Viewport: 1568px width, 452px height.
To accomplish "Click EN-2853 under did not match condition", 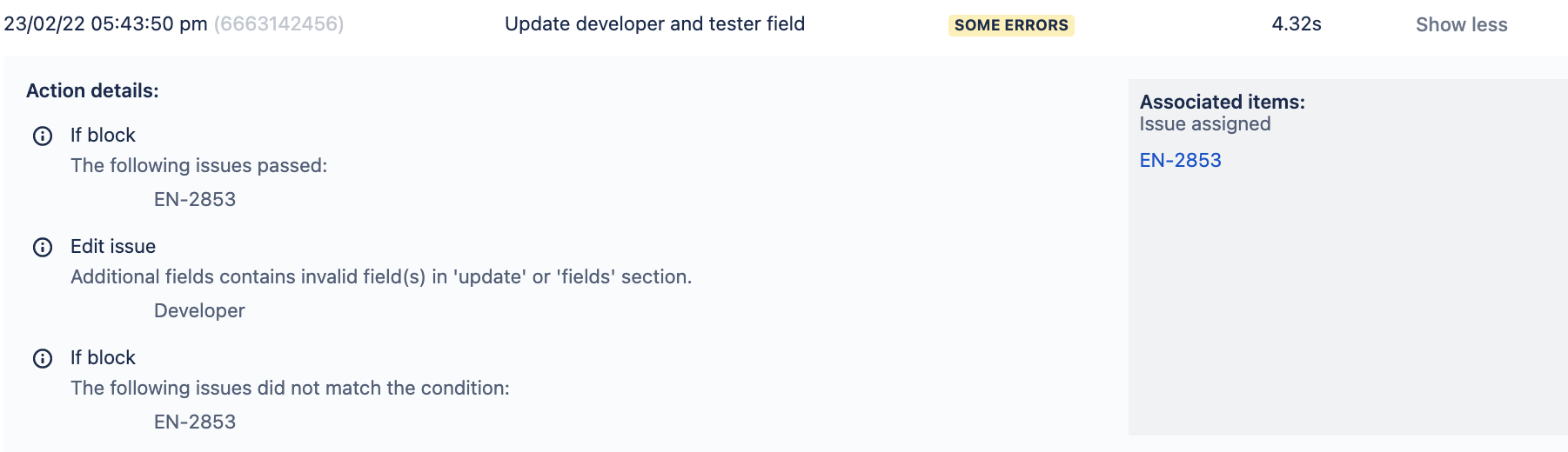I will pos(195,422).
